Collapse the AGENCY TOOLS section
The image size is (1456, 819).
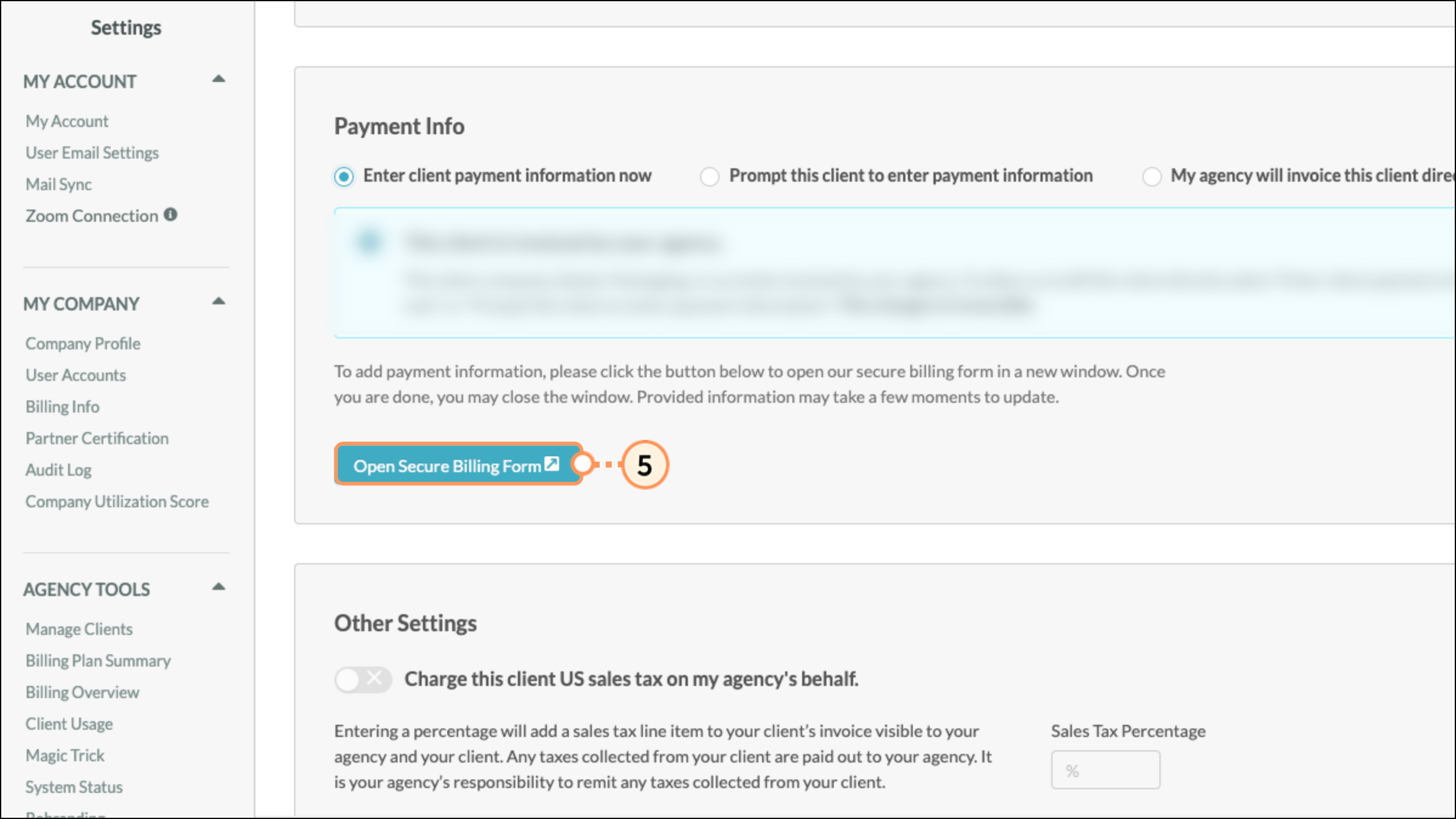click(219, 587)
